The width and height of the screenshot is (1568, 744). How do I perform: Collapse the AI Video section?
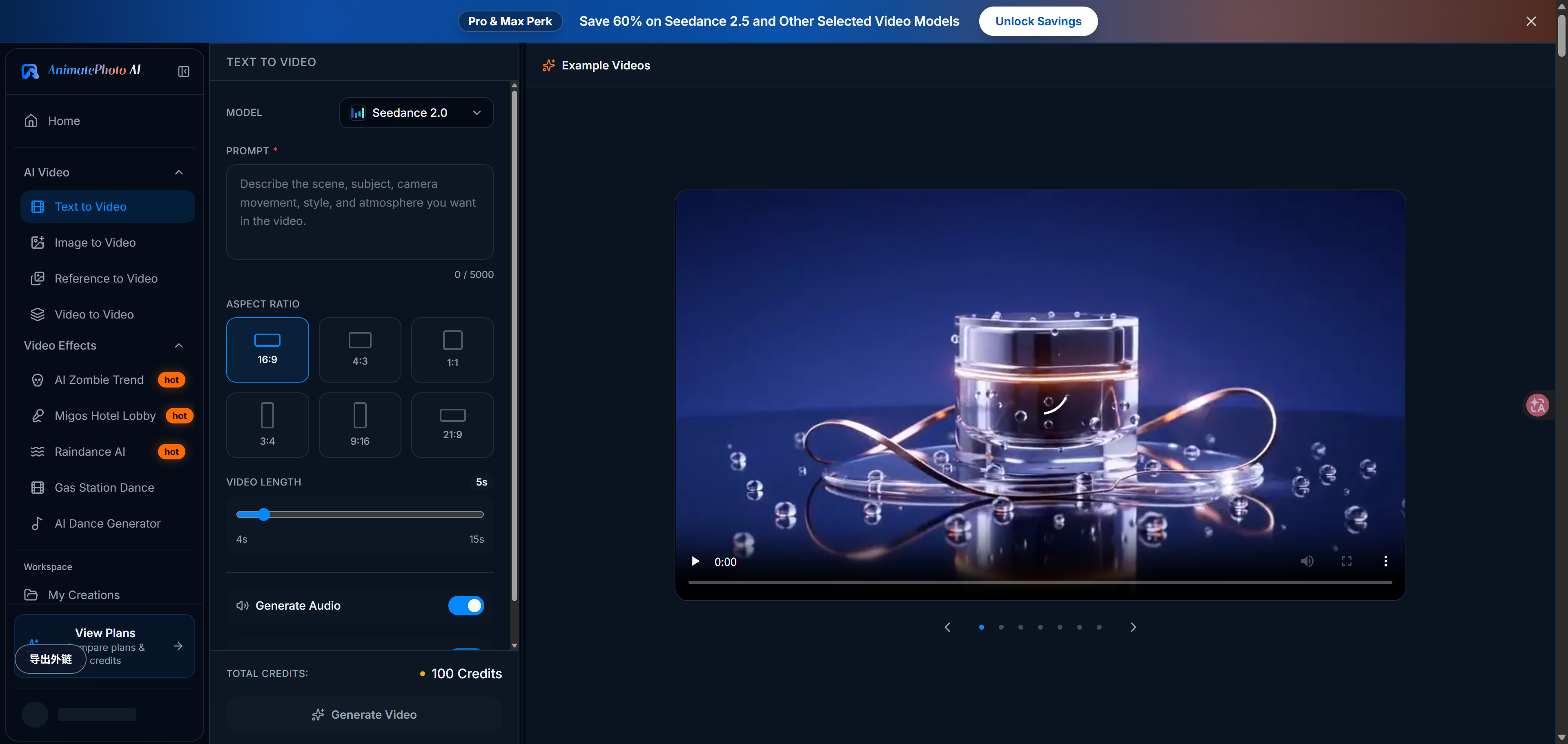click(178, 172)
